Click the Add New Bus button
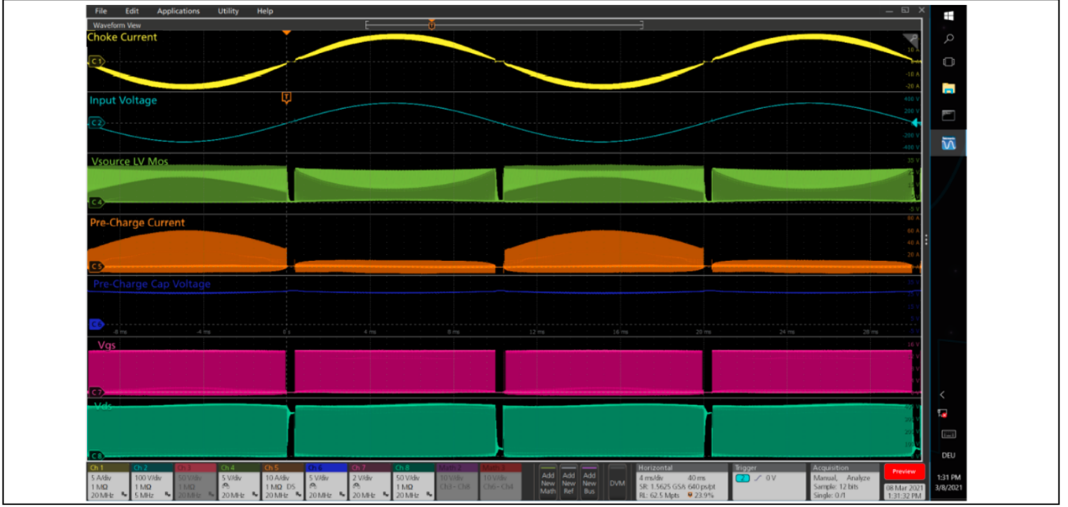This screenshot has height=507, width=1068. click(589, 482)
